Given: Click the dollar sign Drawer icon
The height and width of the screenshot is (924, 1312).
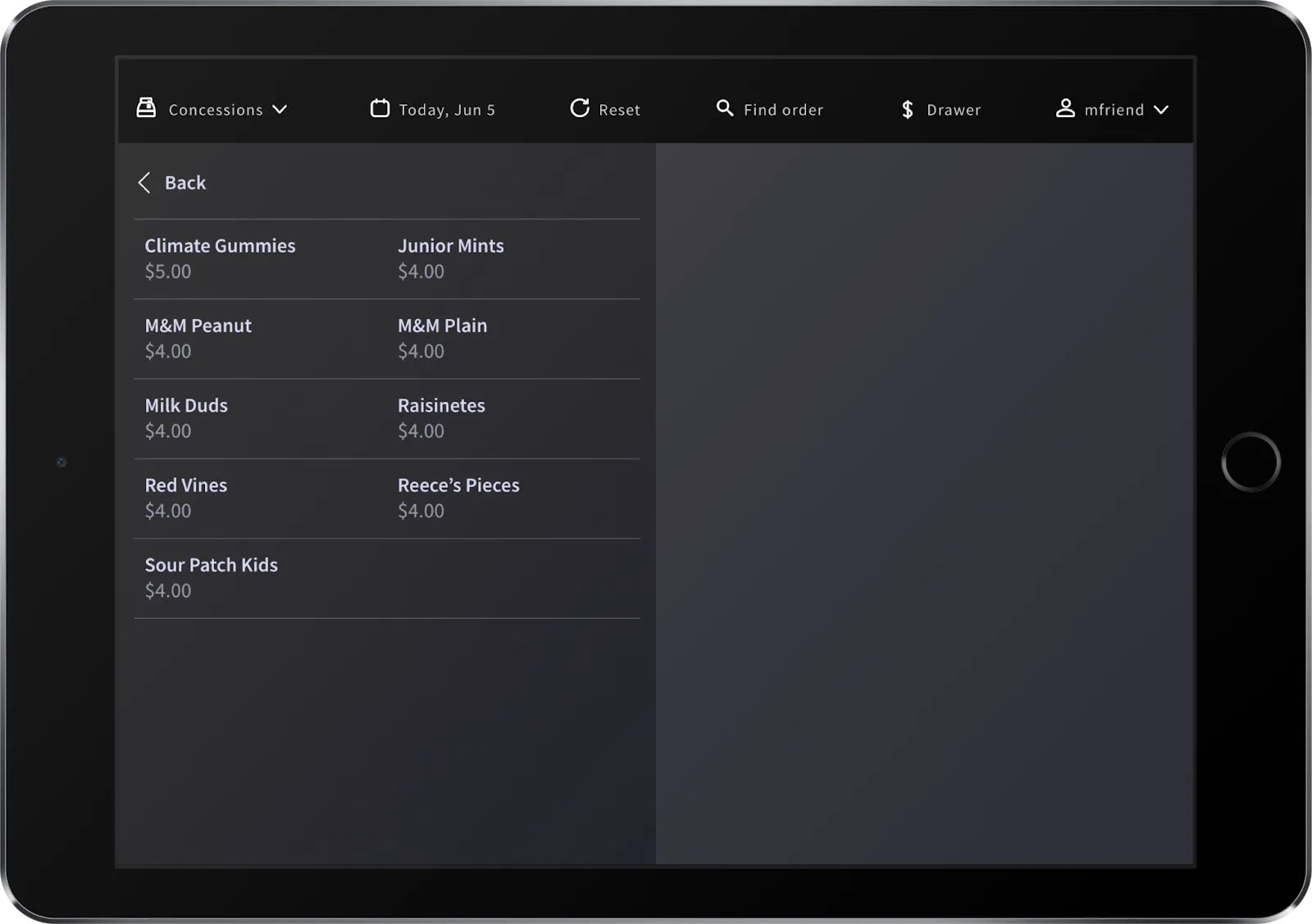Looking at the screenshot, I should pyautogui.click(x=907, y=109).
